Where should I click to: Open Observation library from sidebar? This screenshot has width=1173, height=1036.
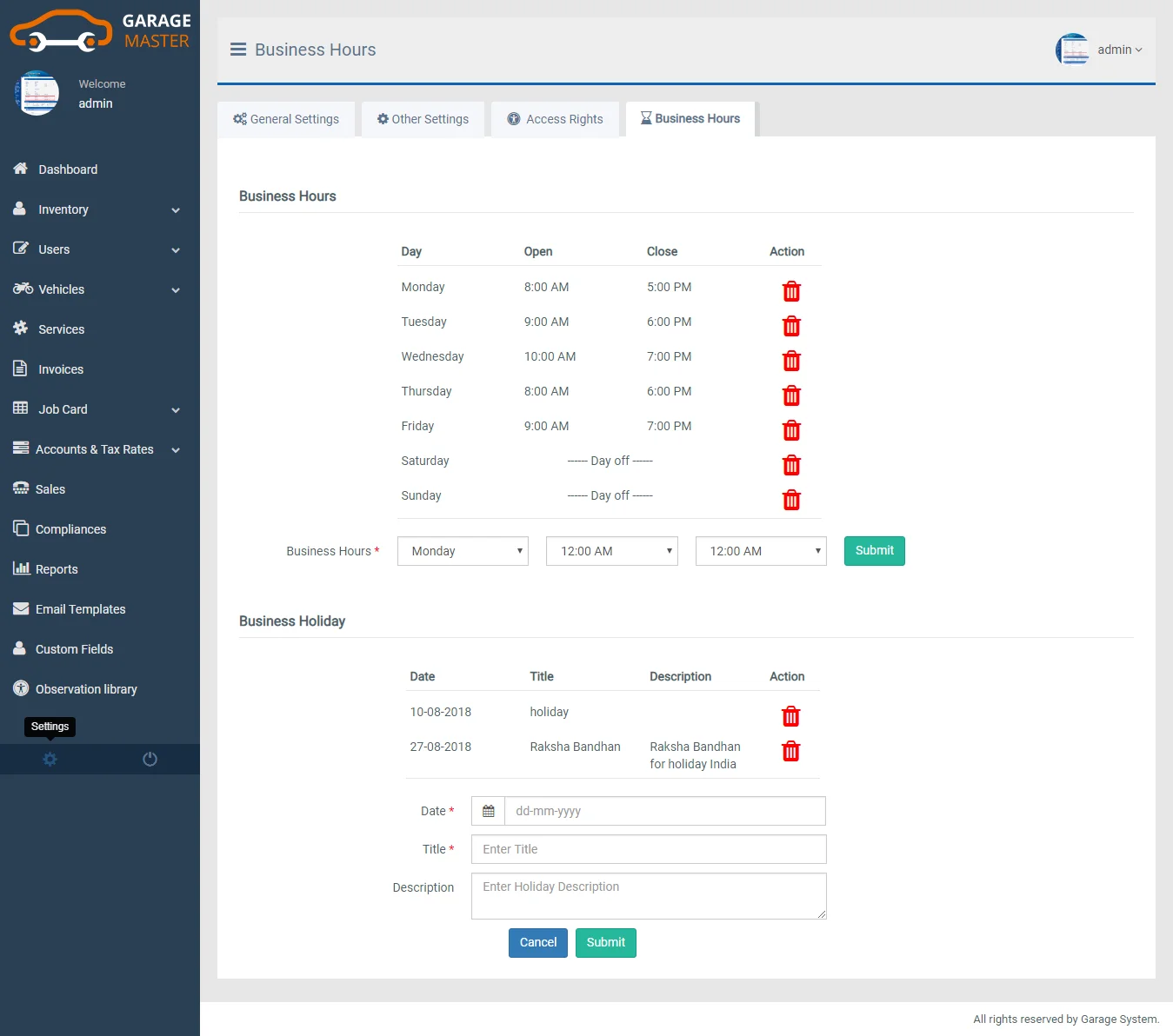(86, 689)
